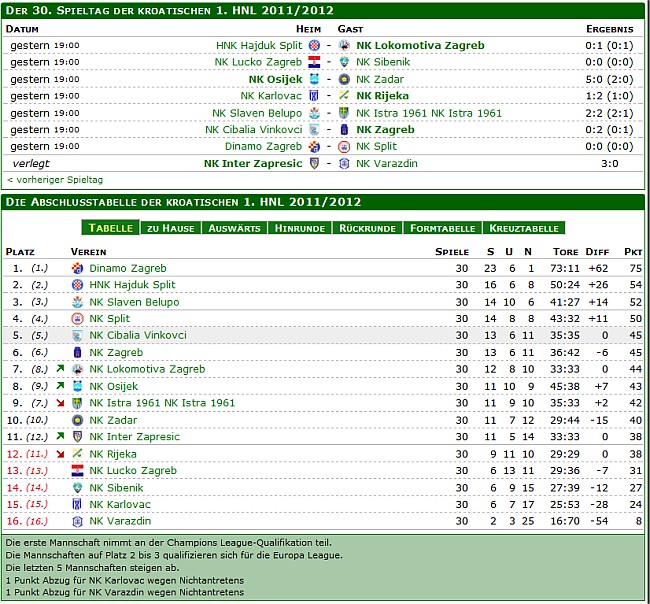Open the Hinrunde tab
The height and width of the screenshot is (604, 650).
coord(300,228)
